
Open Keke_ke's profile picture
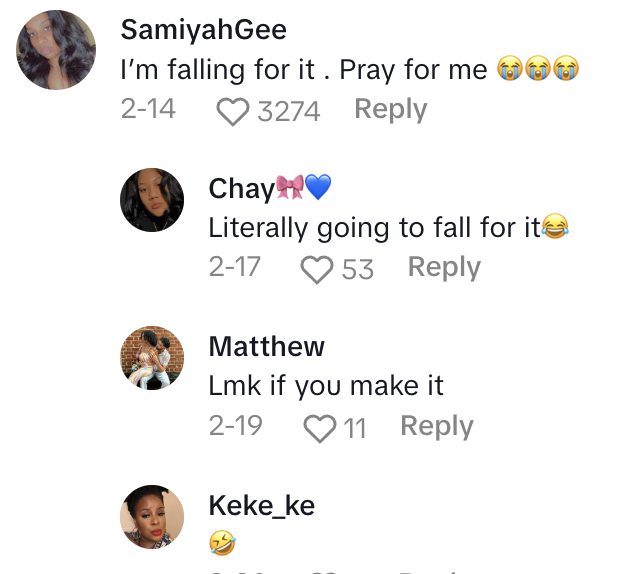152,517
